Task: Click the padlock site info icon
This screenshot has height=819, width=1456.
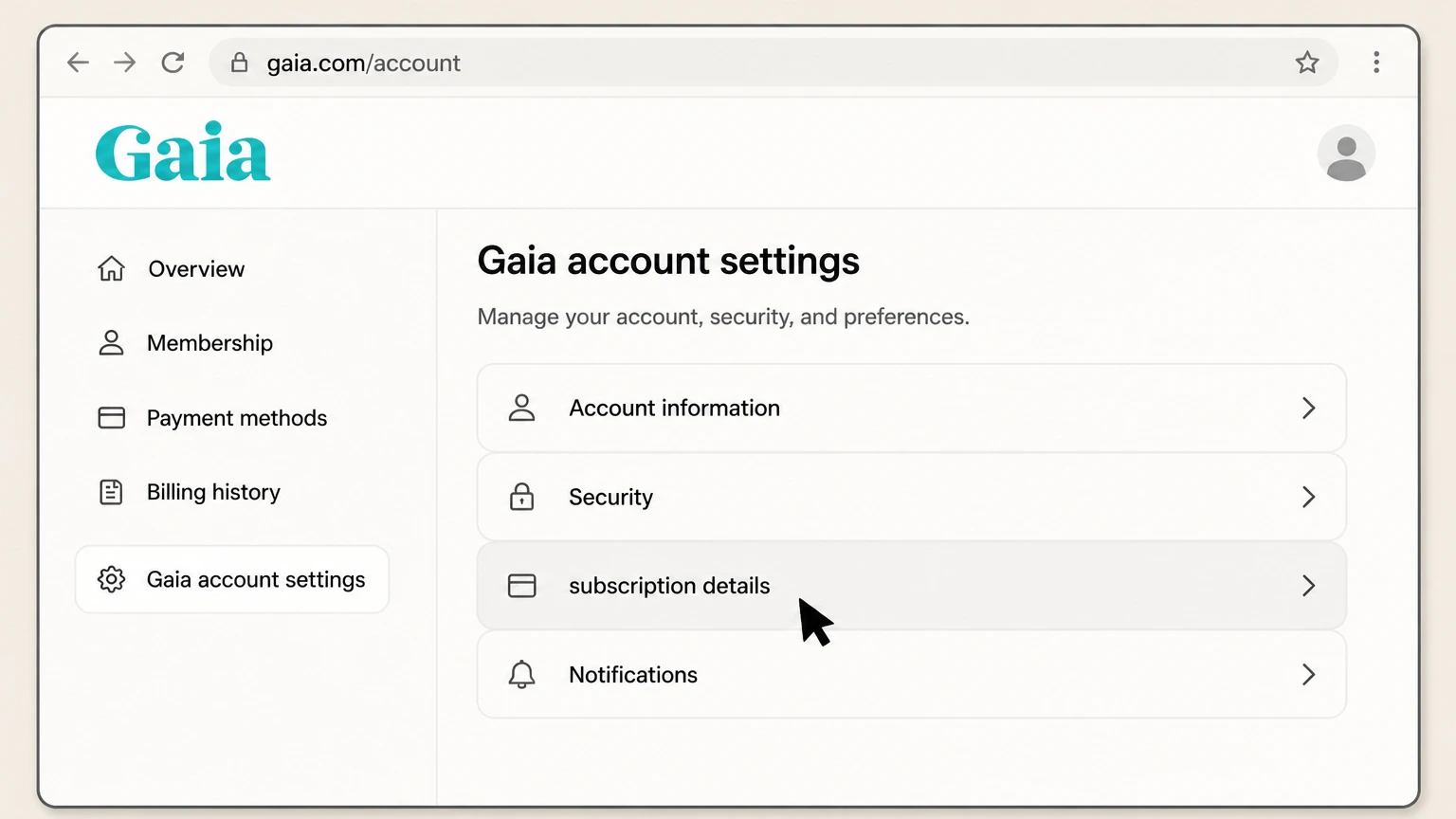Action: (240, 63)
